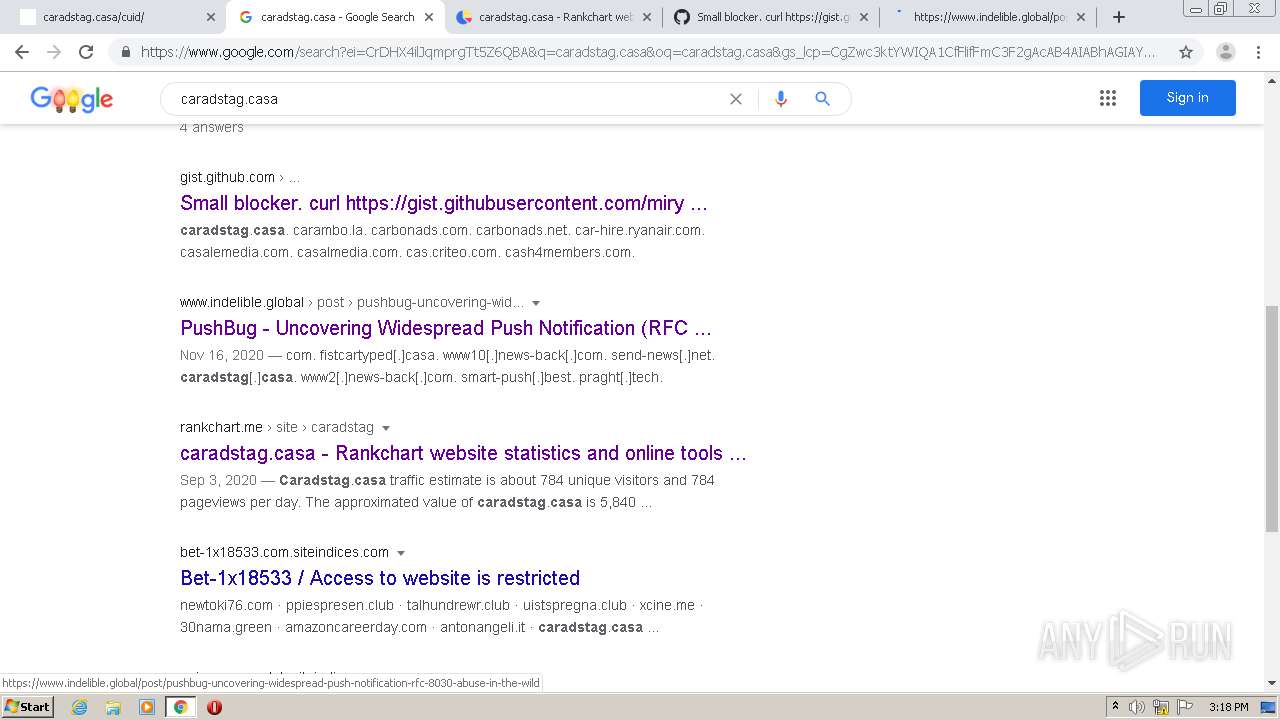Click the bet-1x18533.com.siteindices.com URL text
This screenshot has height=720, width=1280.
pyautogui.click(x=284, y=552)
